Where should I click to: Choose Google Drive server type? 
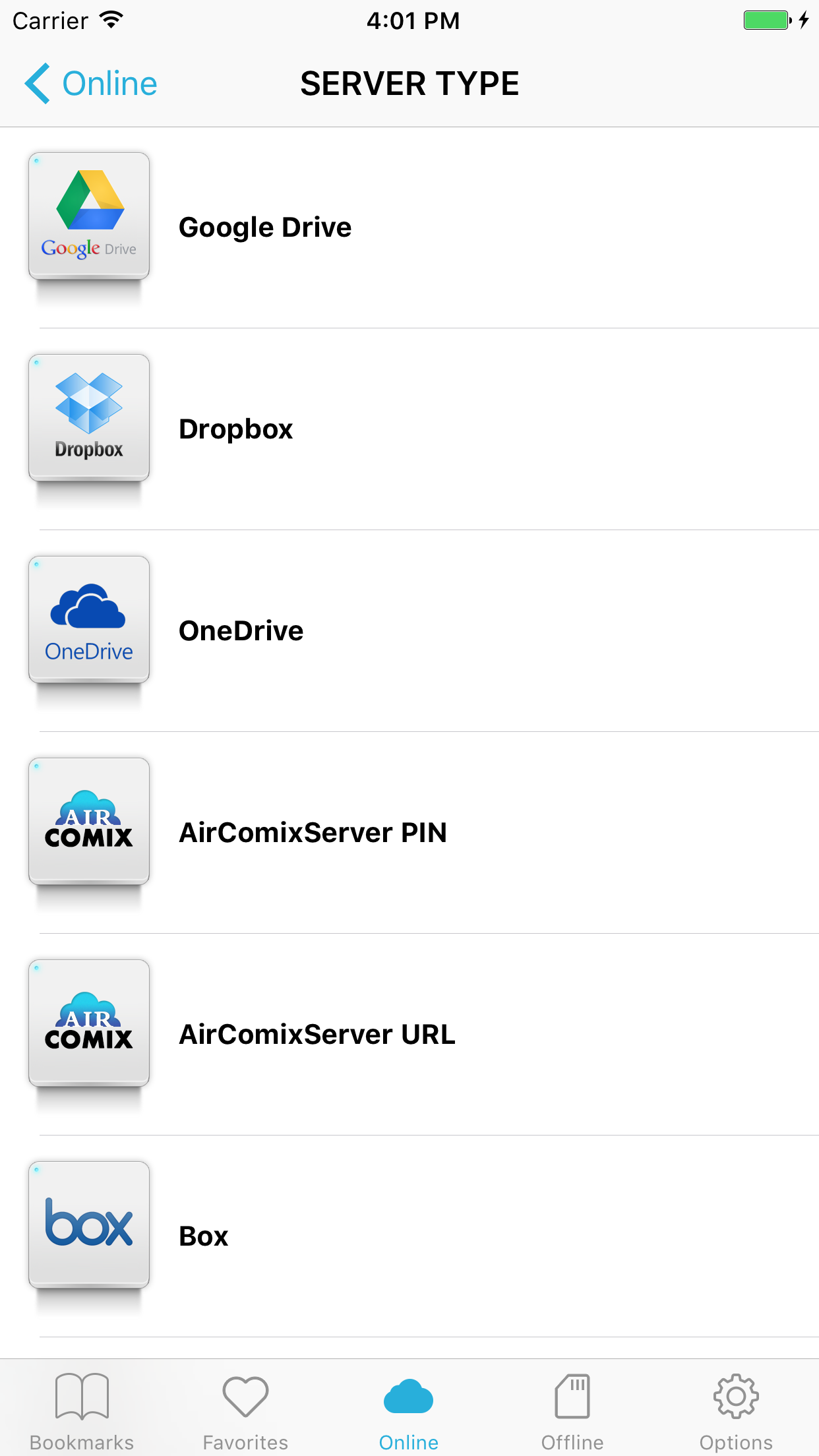(x=265, y=228)
